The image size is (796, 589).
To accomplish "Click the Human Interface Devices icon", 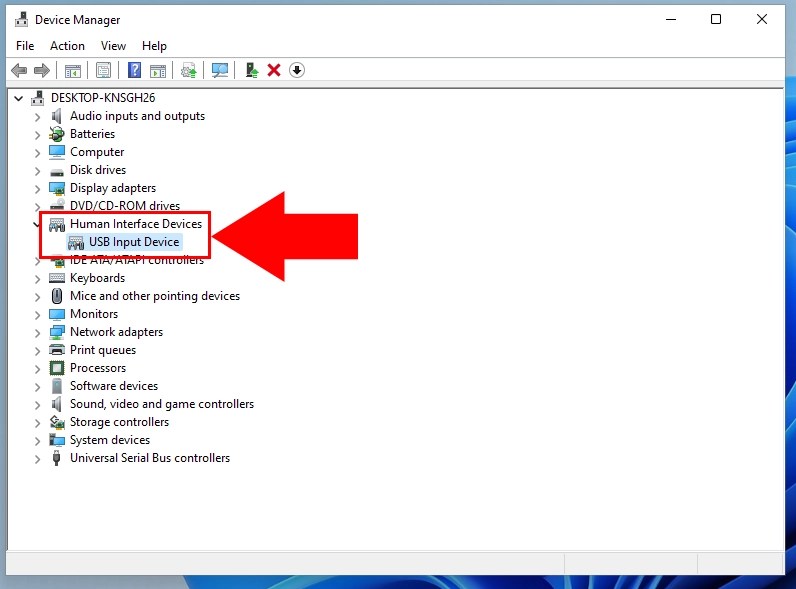I will click(57, 224).
